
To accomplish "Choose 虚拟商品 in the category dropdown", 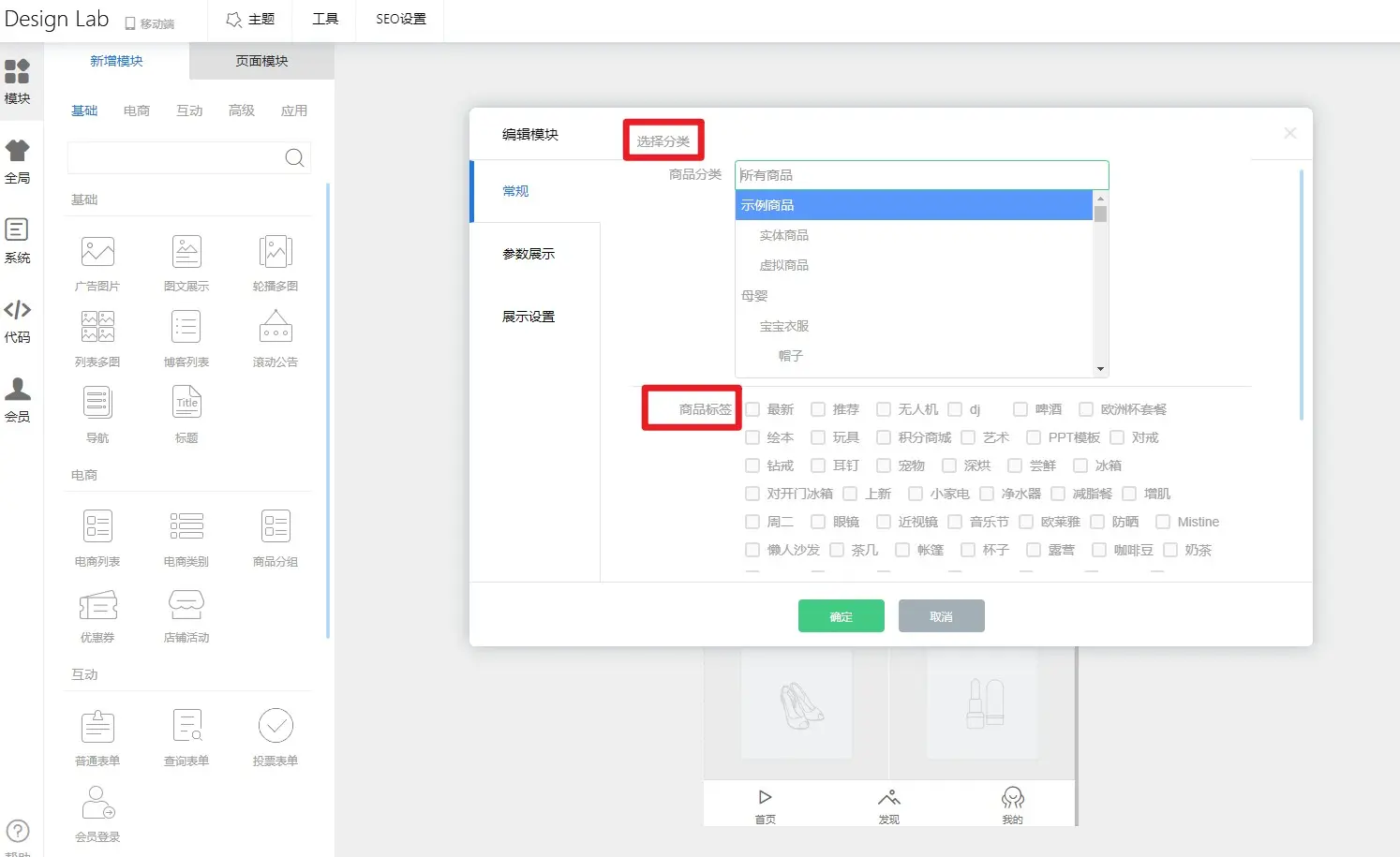I will click(x=784, y=264).
